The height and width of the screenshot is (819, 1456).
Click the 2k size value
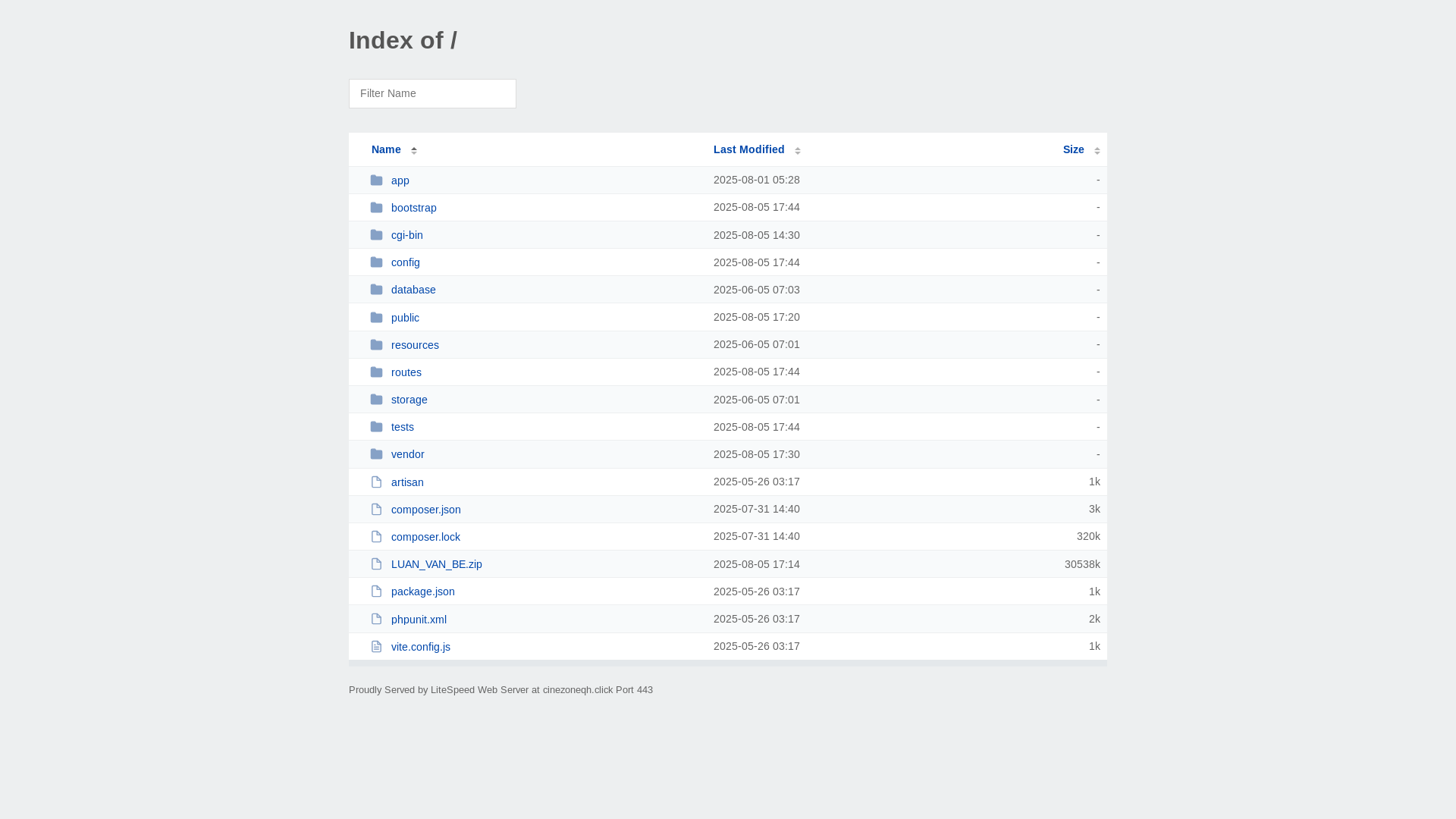coord(1094,619)
